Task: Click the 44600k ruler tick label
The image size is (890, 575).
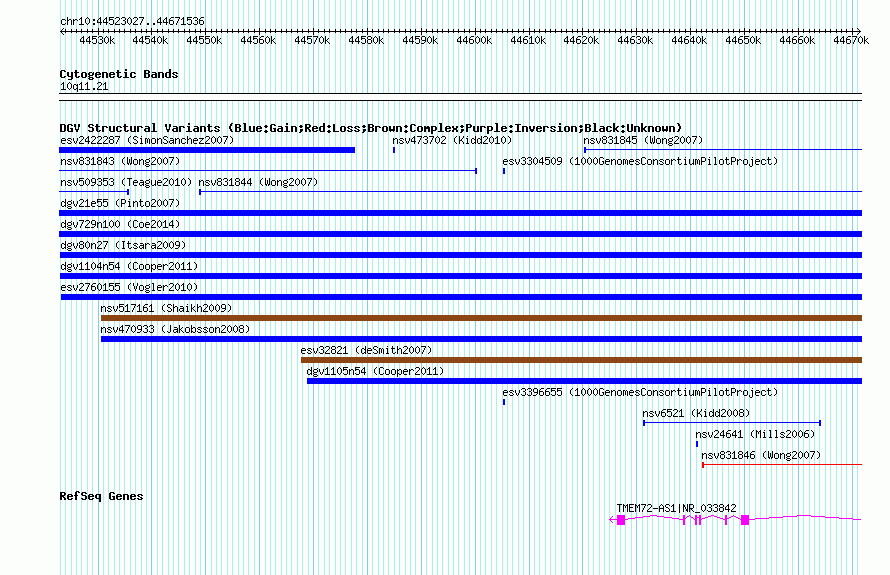Action: coord(474,40)
